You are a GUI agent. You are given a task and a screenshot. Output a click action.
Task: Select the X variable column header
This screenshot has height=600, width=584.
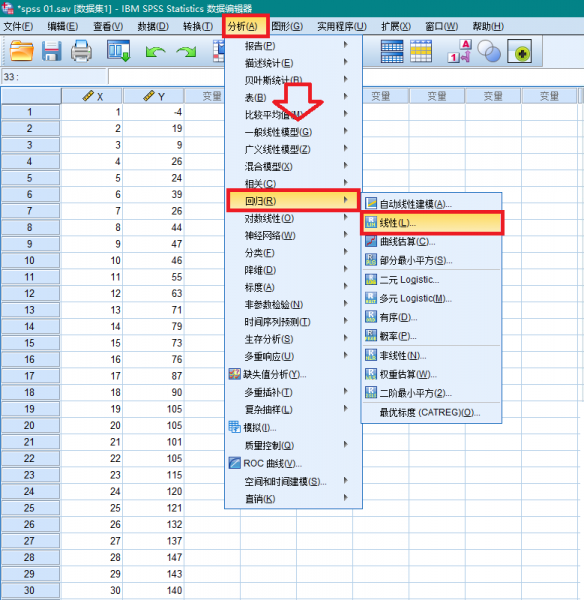(x=92, y=96)
